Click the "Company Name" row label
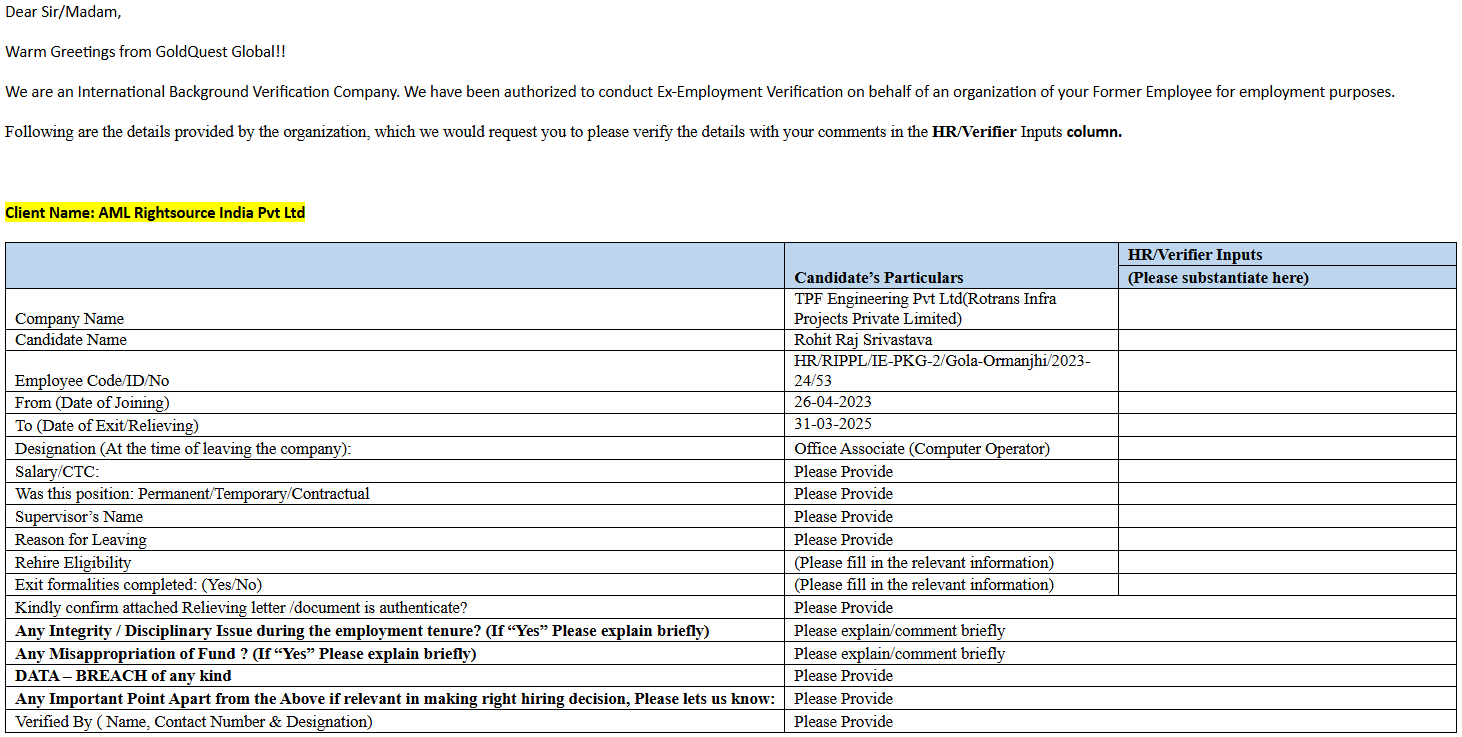The height and width of the screenshot is (737, 1462). point(70,319)
